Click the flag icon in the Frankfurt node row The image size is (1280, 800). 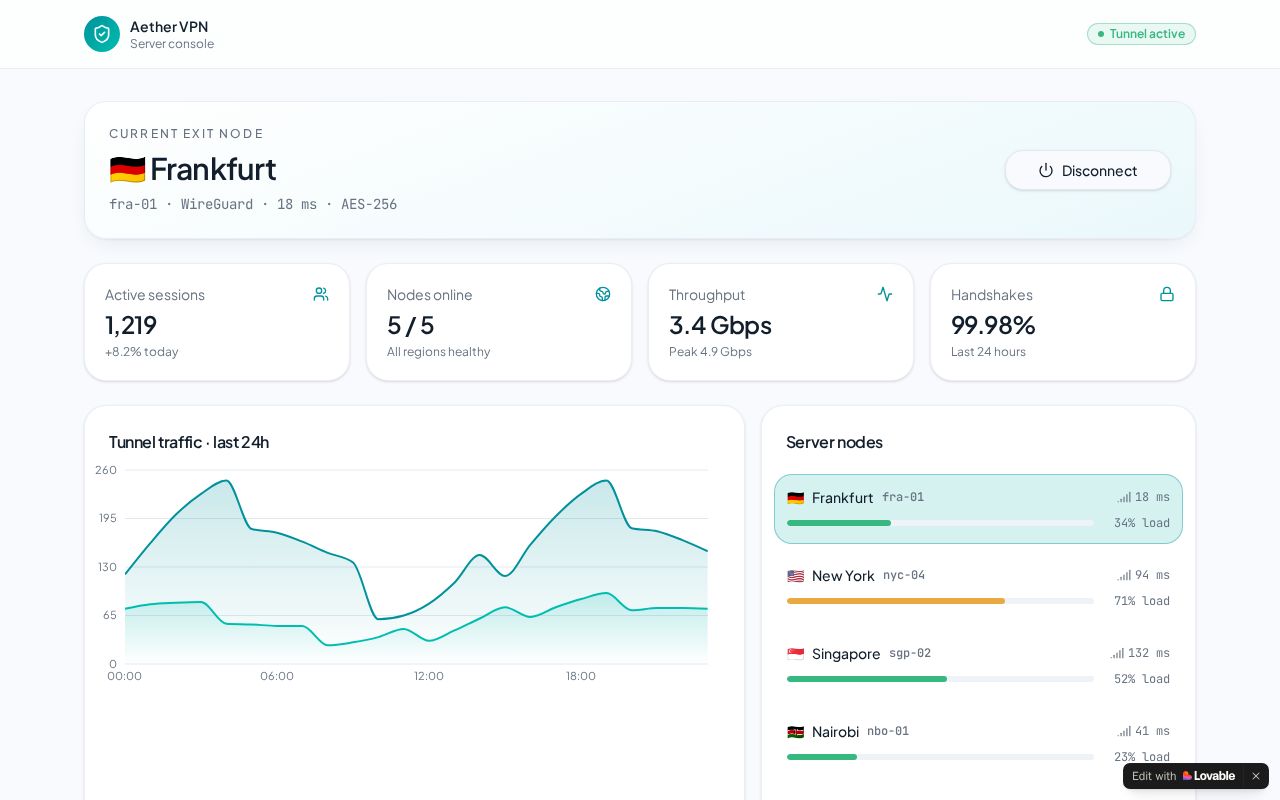(x=795, y=498)
